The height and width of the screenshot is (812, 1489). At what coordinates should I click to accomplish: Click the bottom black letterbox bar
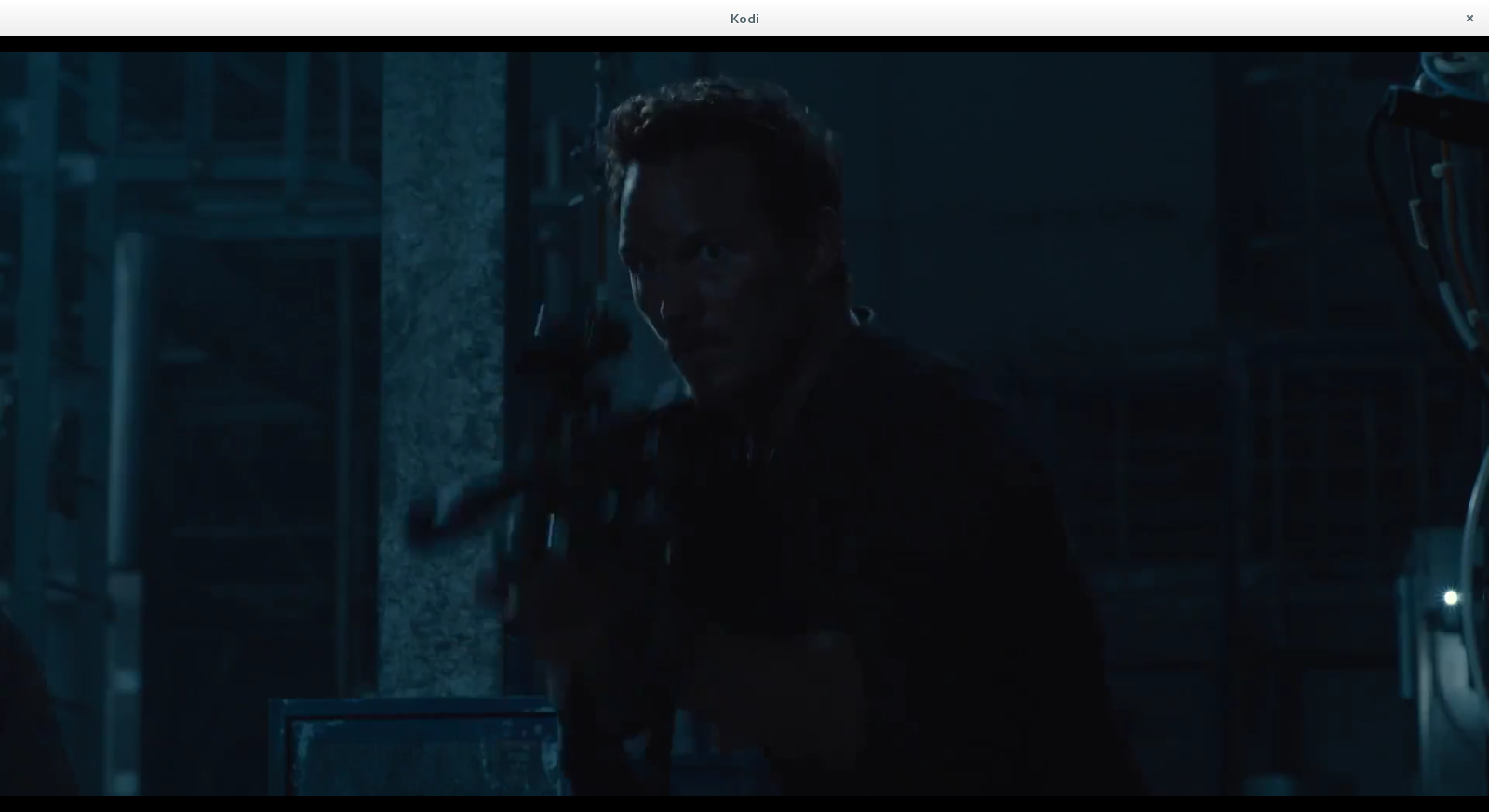(x=744, y=804)
